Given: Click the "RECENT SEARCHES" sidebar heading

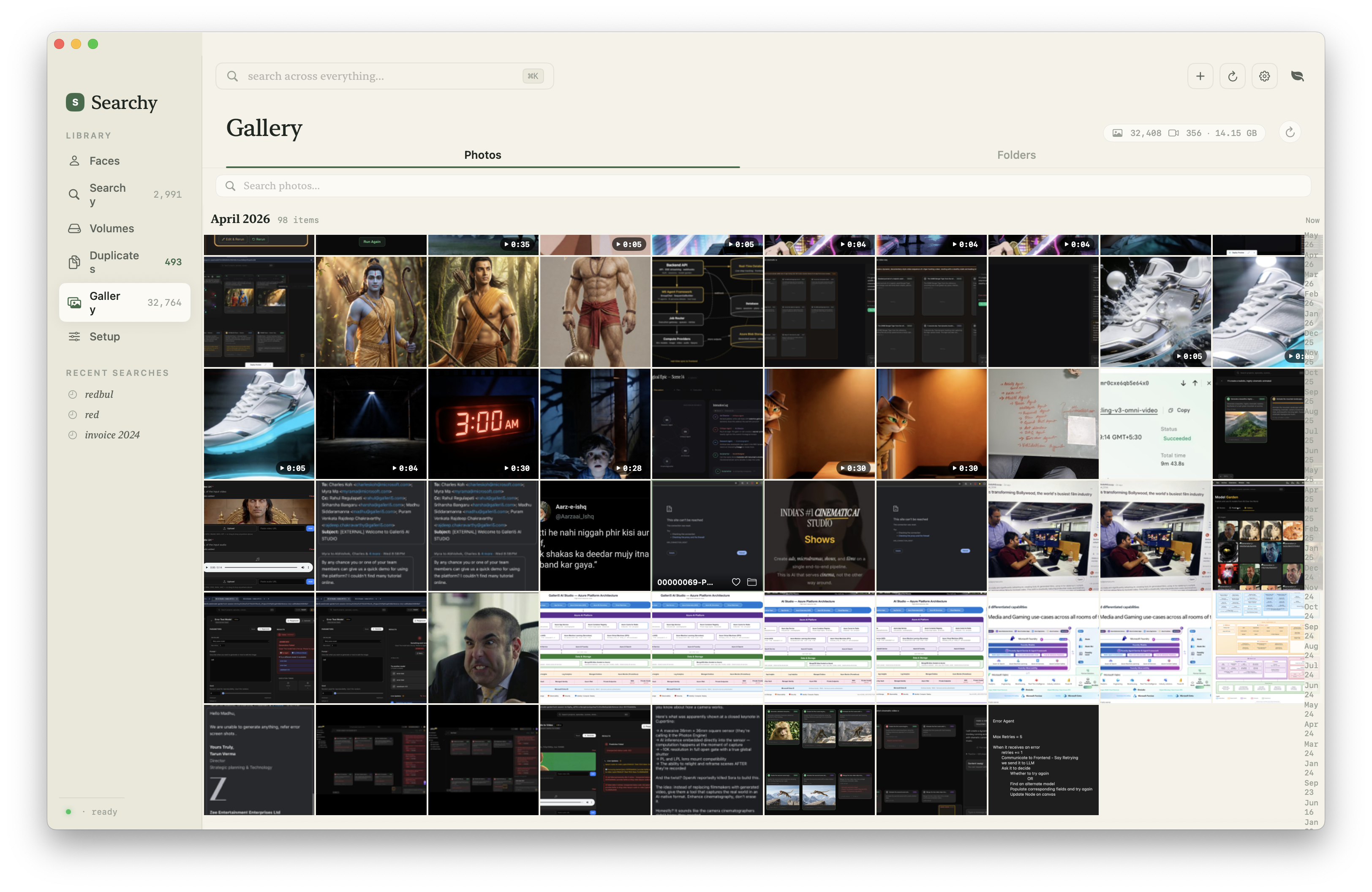Looking at the screenshot, I should coord(117,373).
